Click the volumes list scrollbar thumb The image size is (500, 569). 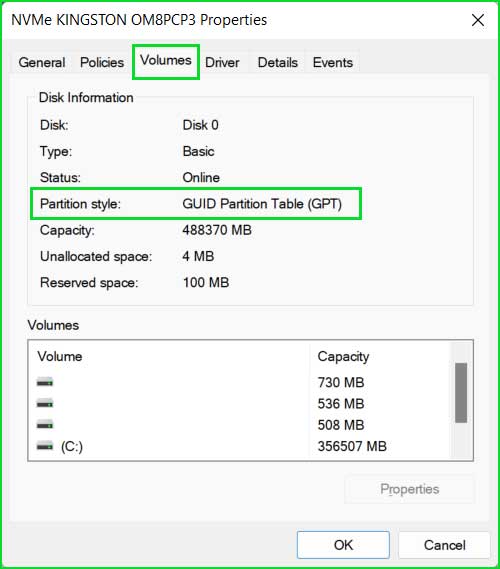pos(461,393)
